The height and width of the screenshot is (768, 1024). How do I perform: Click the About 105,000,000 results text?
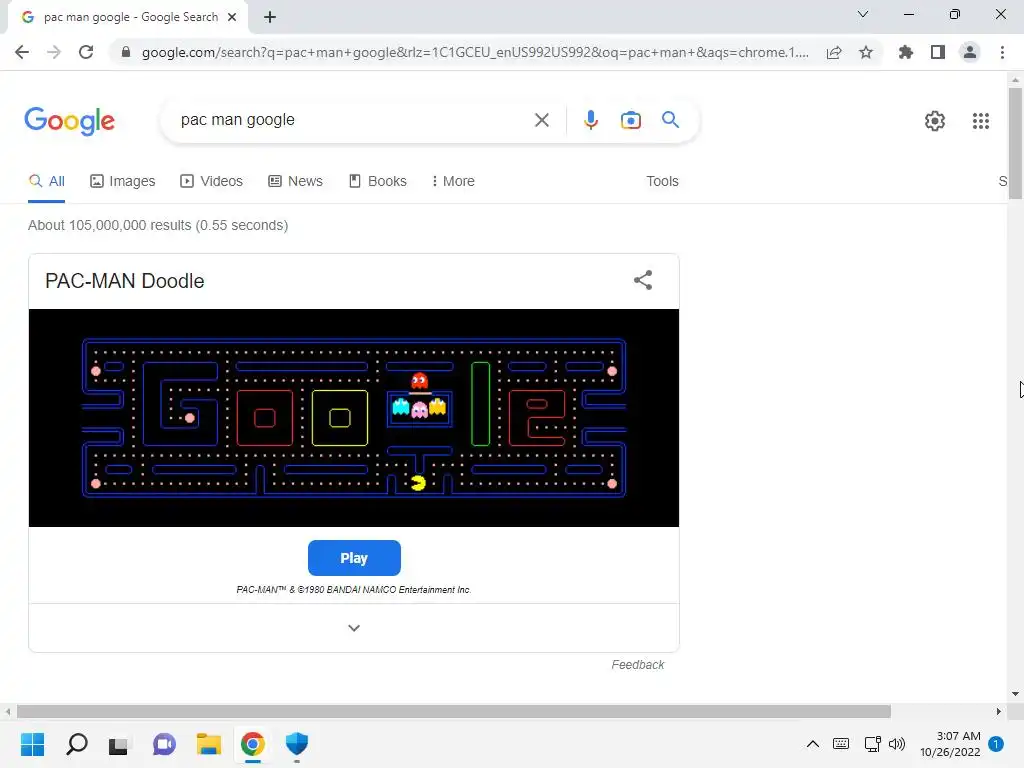coord(158,225)
